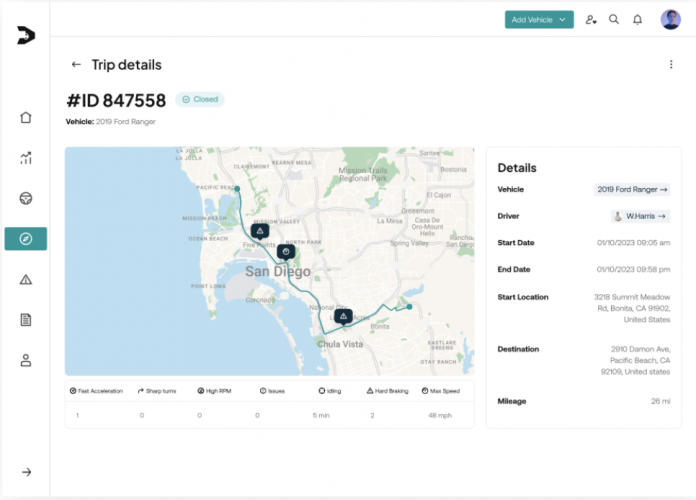Click the end date 01/10/2023 09:58 pm
Screen dimensions: 696x500
point(633,269)
